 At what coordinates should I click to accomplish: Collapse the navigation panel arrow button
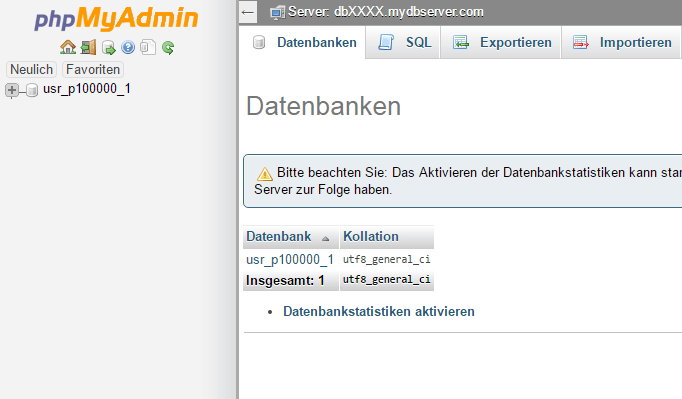point(248,12)
